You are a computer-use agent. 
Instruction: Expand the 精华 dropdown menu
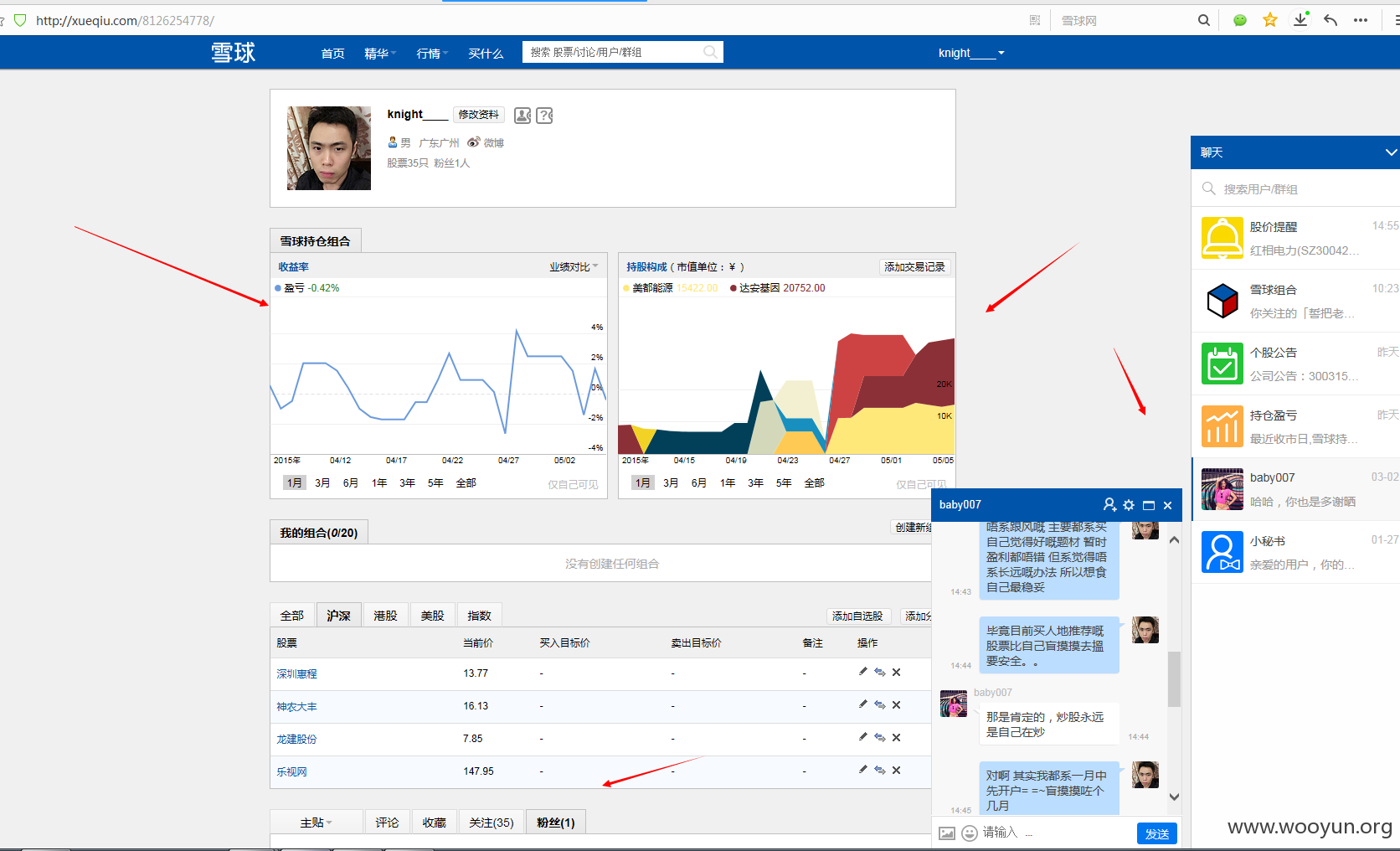tap(380, 54)
